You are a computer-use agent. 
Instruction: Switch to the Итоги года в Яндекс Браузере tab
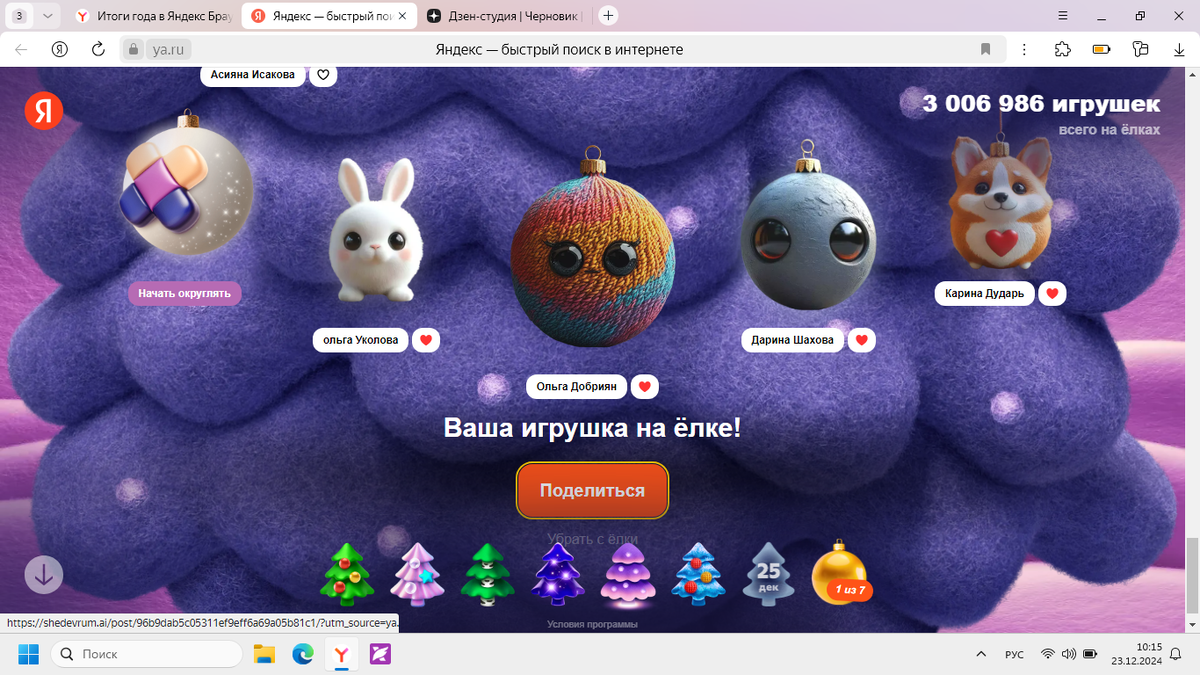(152, 16)
